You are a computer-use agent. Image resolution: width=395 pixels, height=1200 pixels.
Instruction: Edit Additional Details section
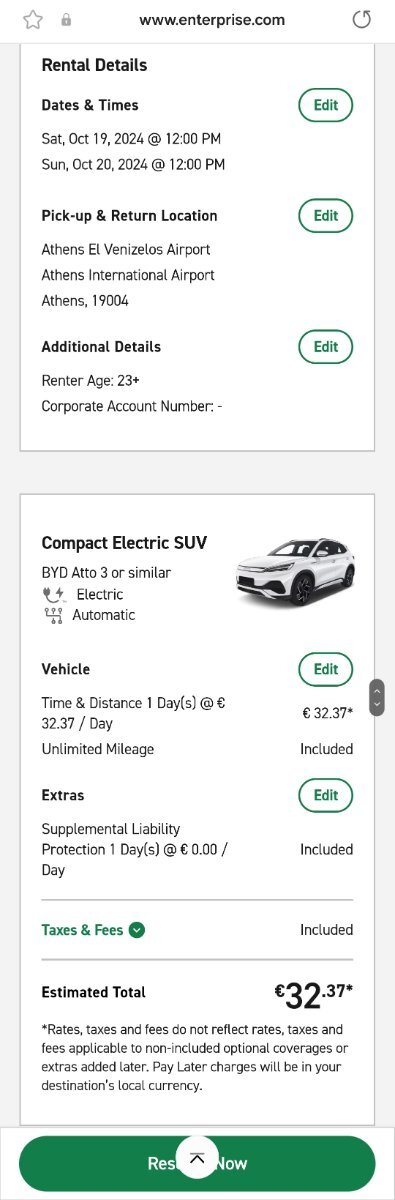tap(326, 346)
